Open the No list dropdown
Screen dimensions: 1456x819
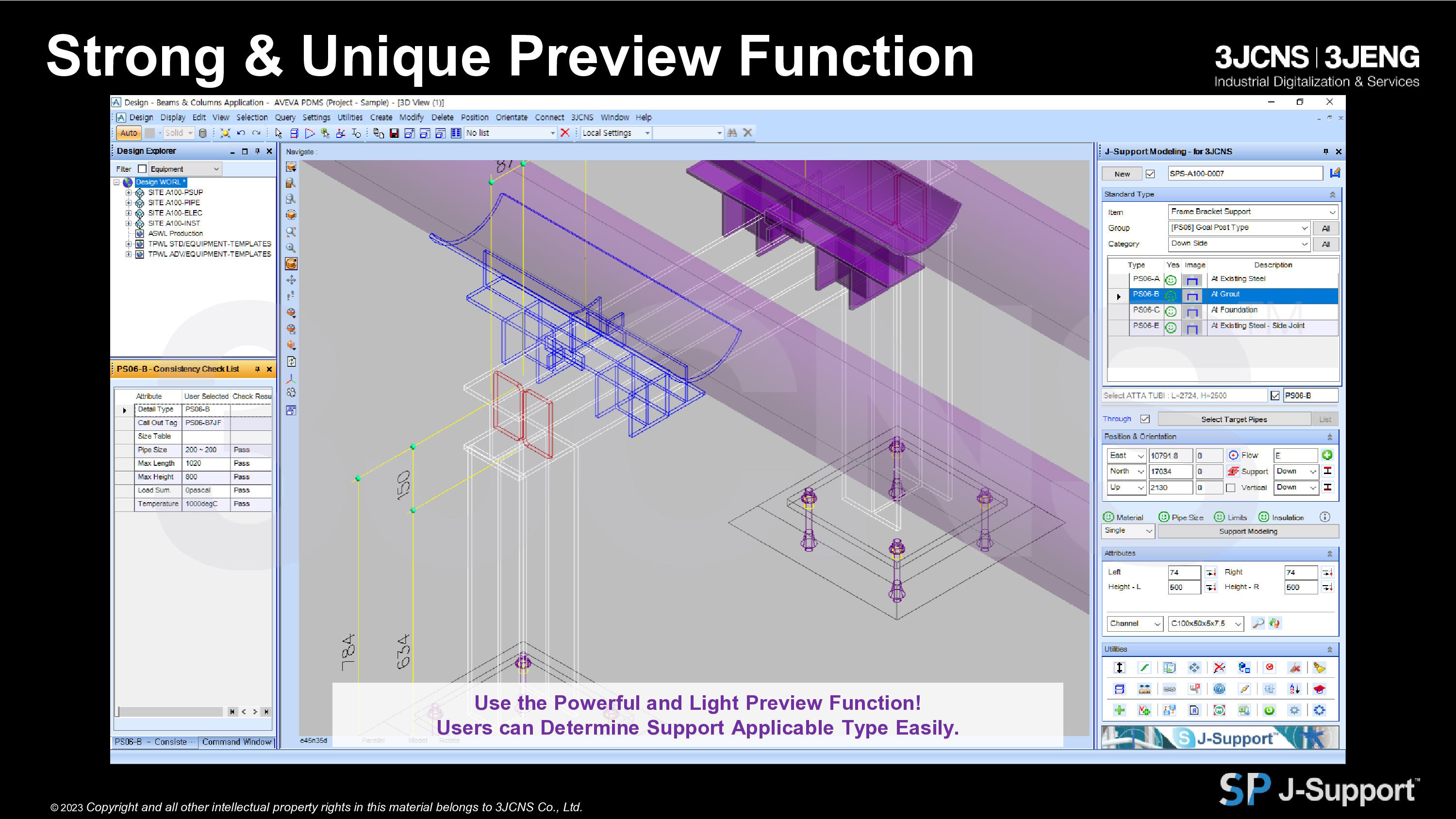coord(511,133)
